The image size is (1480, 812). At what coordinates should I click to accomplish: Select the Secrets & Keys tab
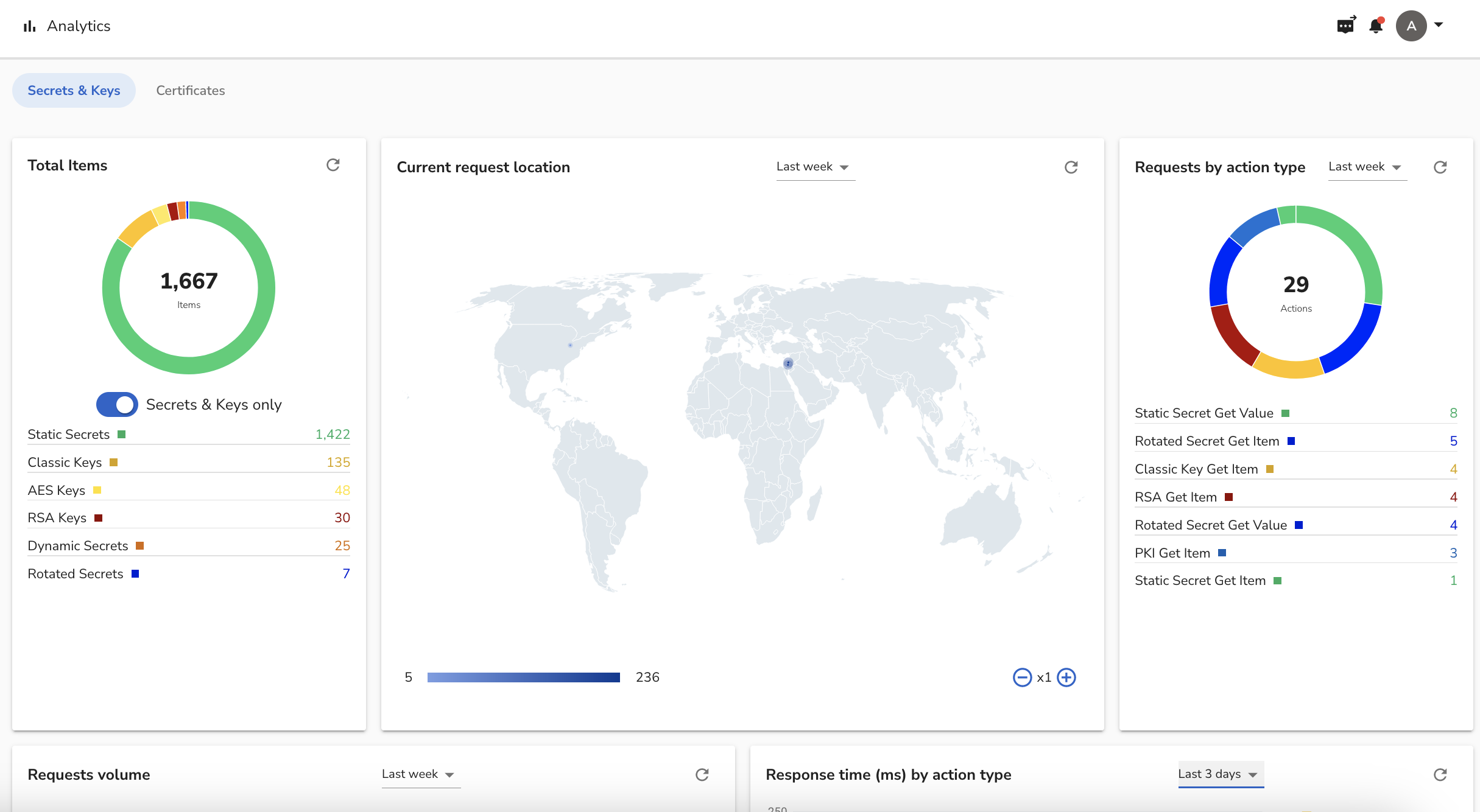pos(74,91)
